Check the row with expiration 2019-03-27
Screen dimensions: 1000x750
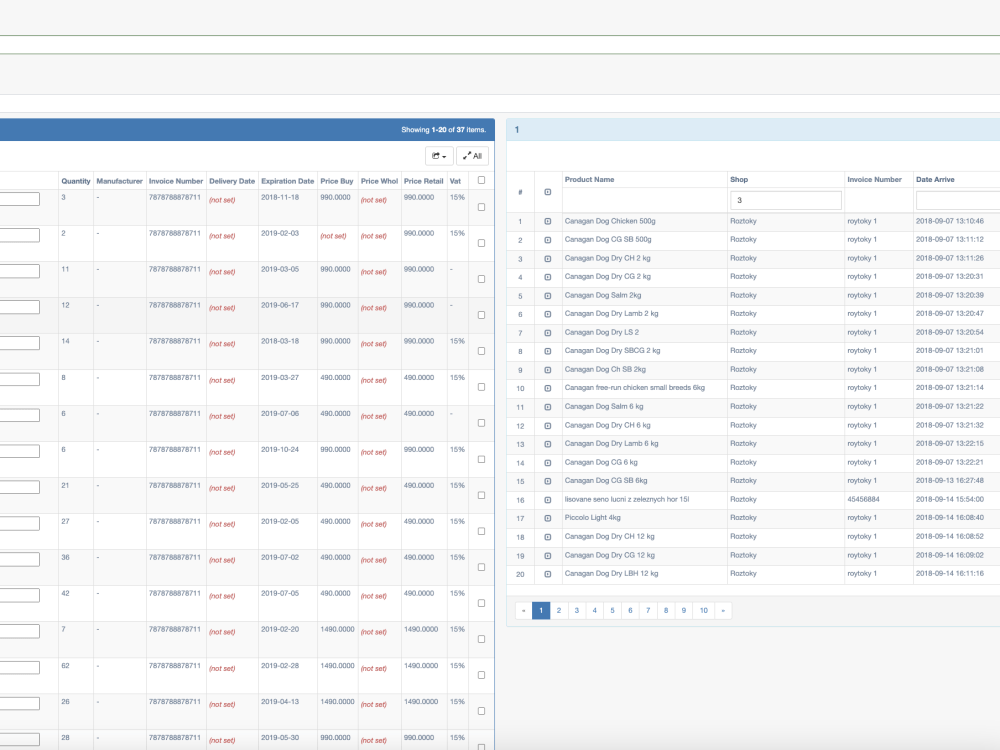click(x=482, y=387)
